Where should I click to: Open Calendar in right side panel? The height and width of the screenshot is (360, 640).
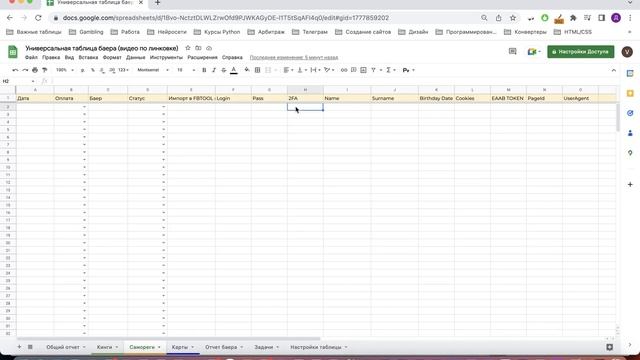tap(630, 73)
